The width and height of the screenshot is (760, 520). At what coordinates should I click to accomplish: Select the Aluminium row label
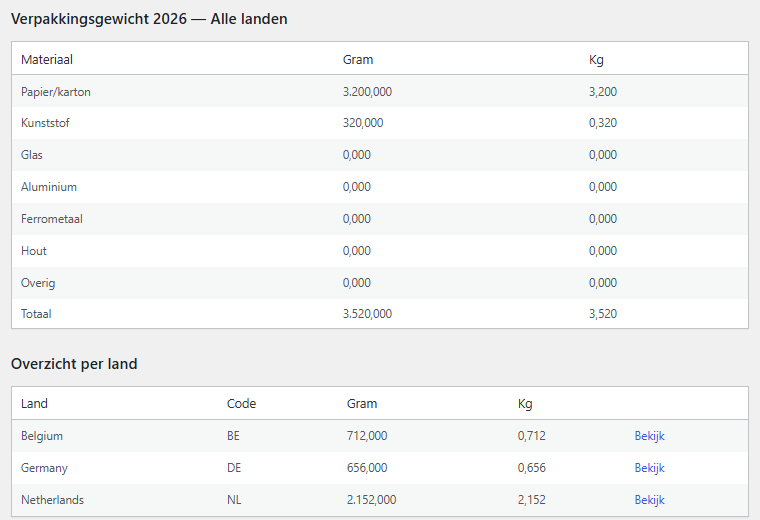(x=48, y=187)
